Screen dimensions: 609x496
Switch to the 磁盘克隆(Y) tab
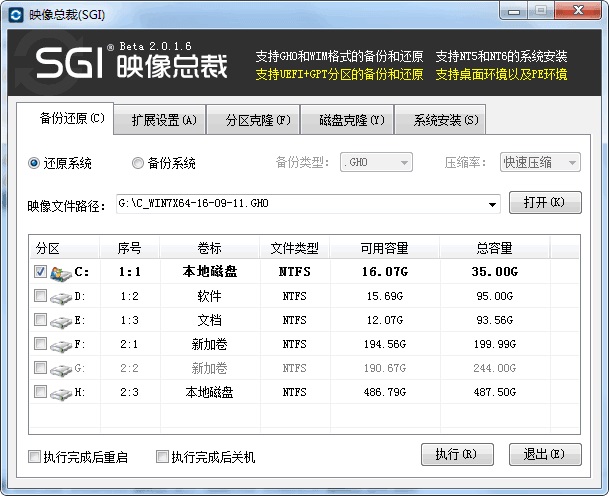(352, 121)
